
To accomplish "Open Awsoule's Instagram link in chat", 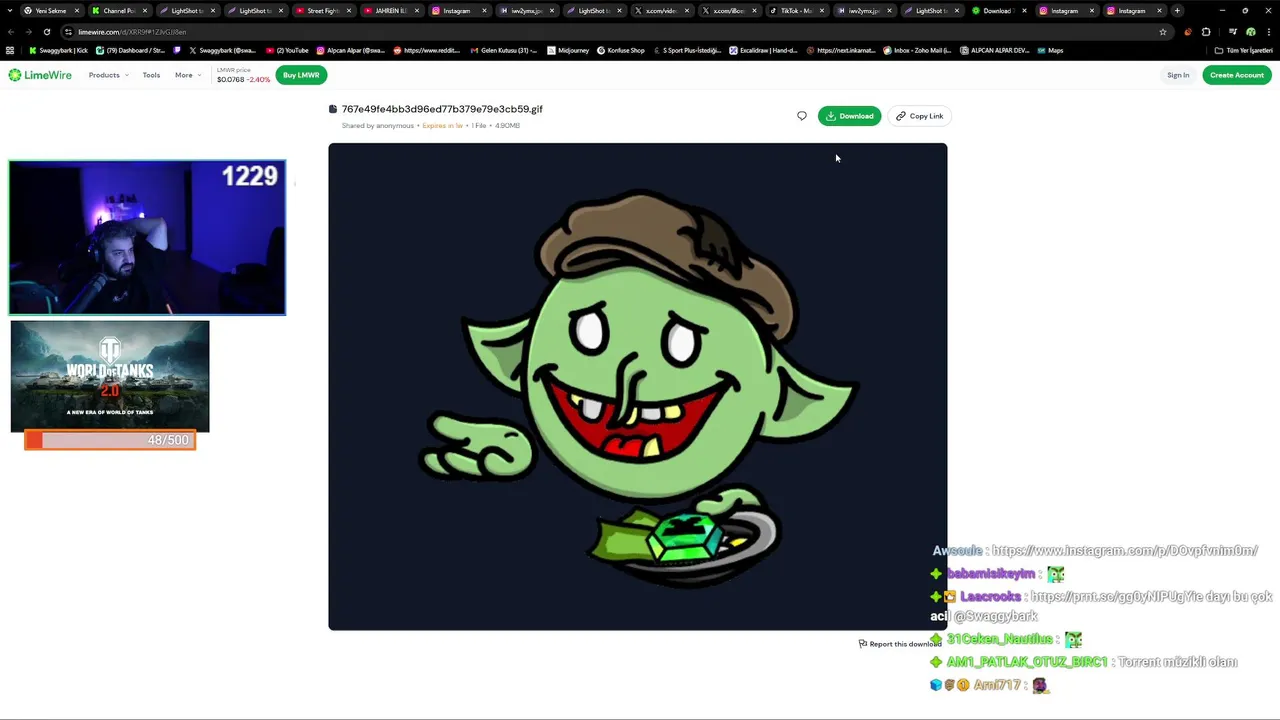I will [x=1124, y=551].
